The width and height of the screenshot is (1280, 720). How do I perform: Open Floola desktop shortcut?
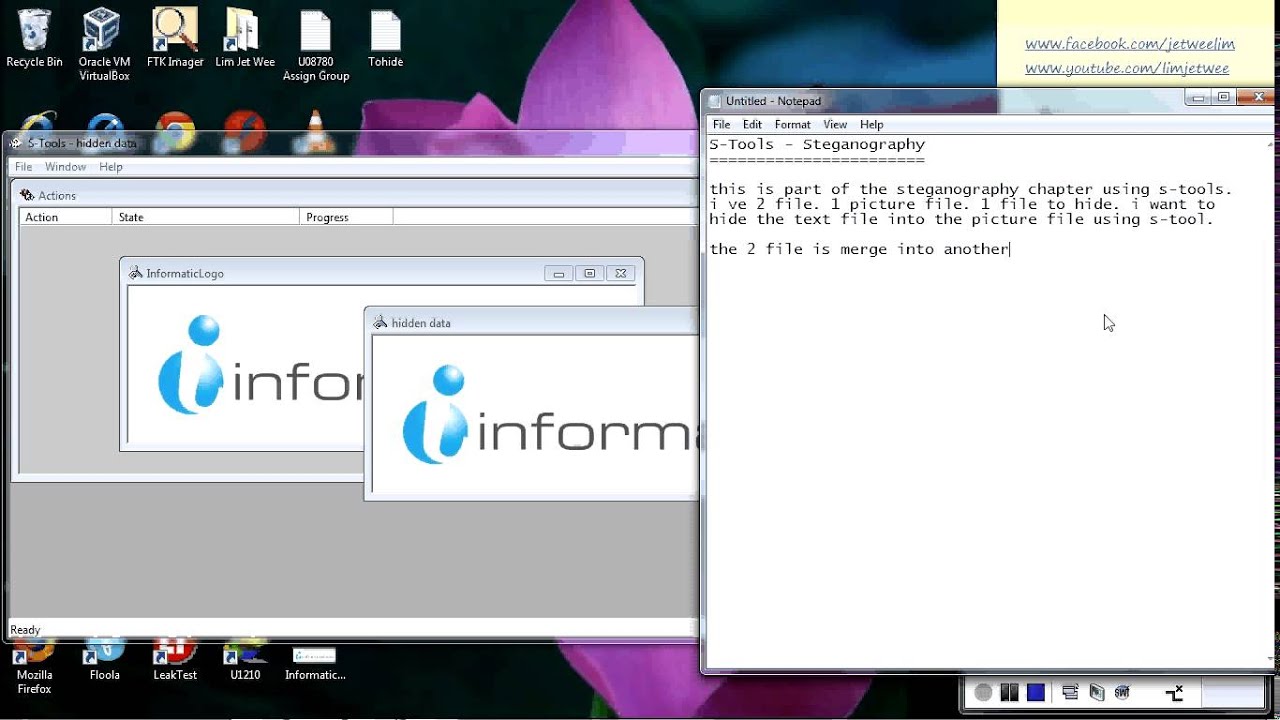[x=104, y=662]
